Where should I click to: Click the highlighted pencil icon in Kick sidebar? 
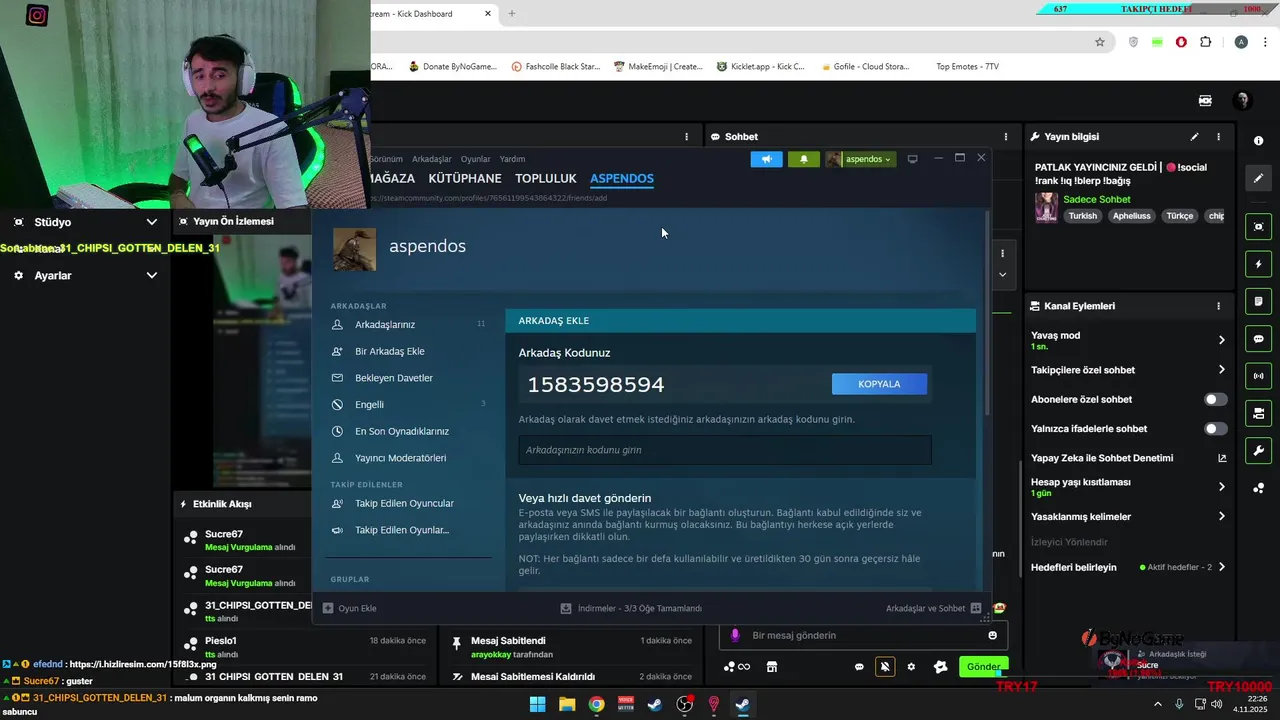pos(1258,178)
